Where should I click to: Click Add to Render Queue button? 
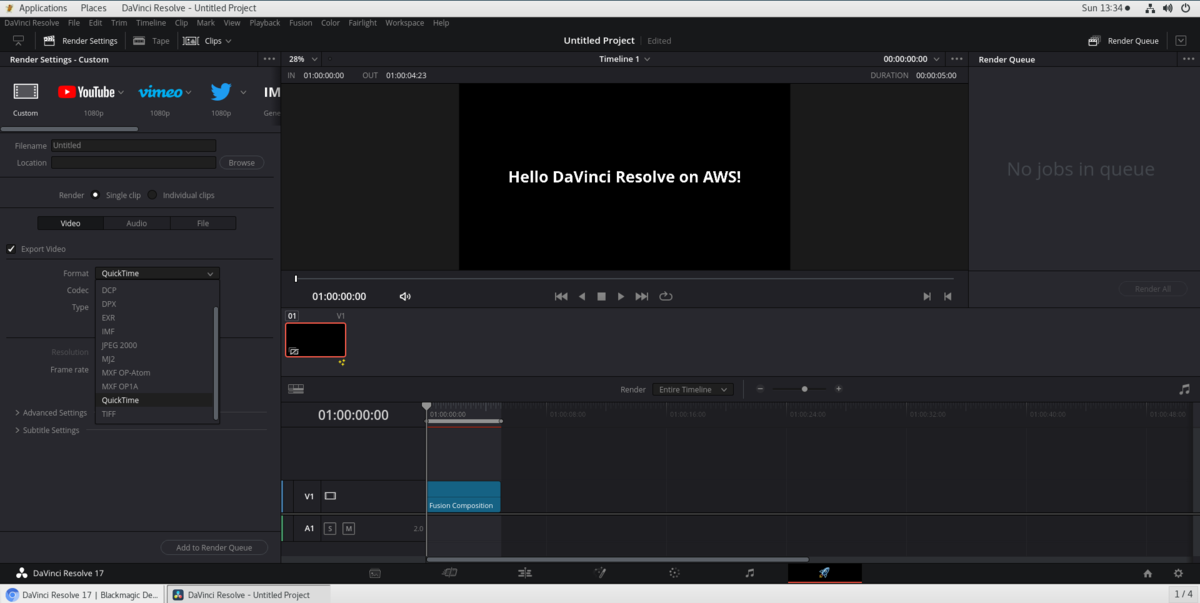(x=214, y=547)
